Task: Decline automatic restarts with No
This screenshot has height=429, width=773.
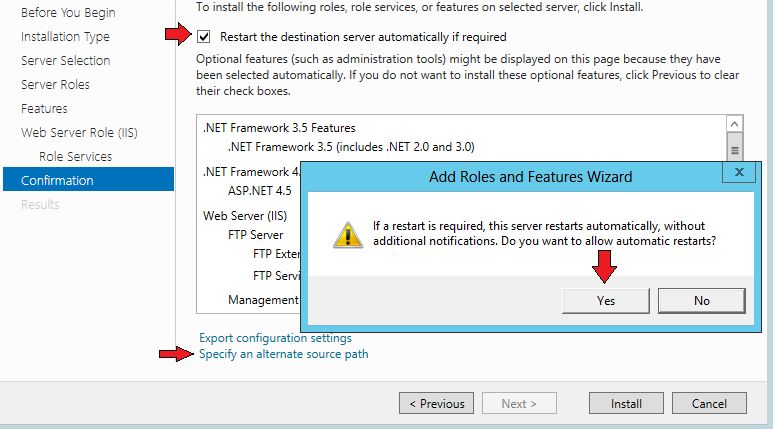Action: point(702,301)
